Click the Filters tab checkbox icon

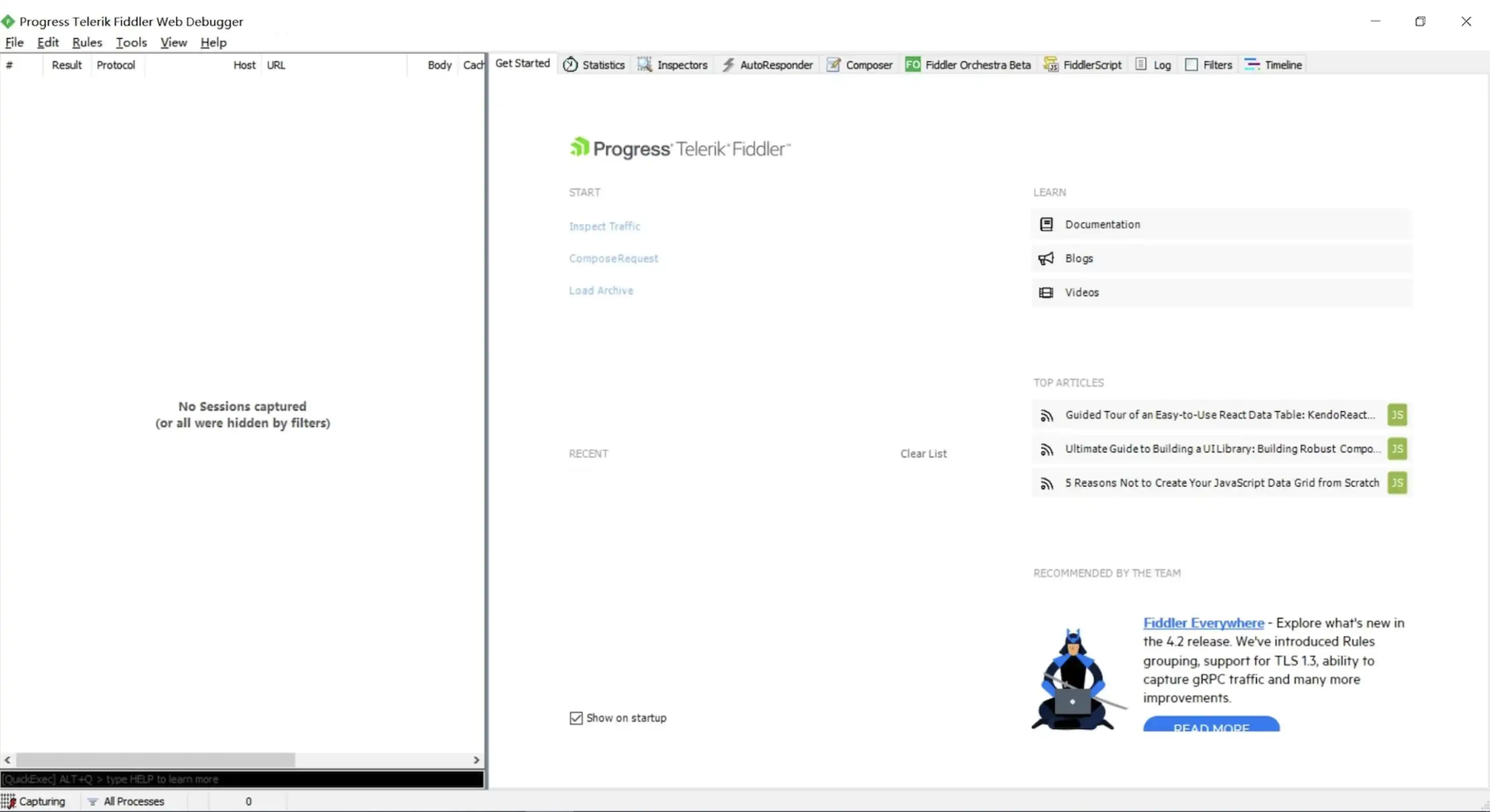click(1191, 65)
